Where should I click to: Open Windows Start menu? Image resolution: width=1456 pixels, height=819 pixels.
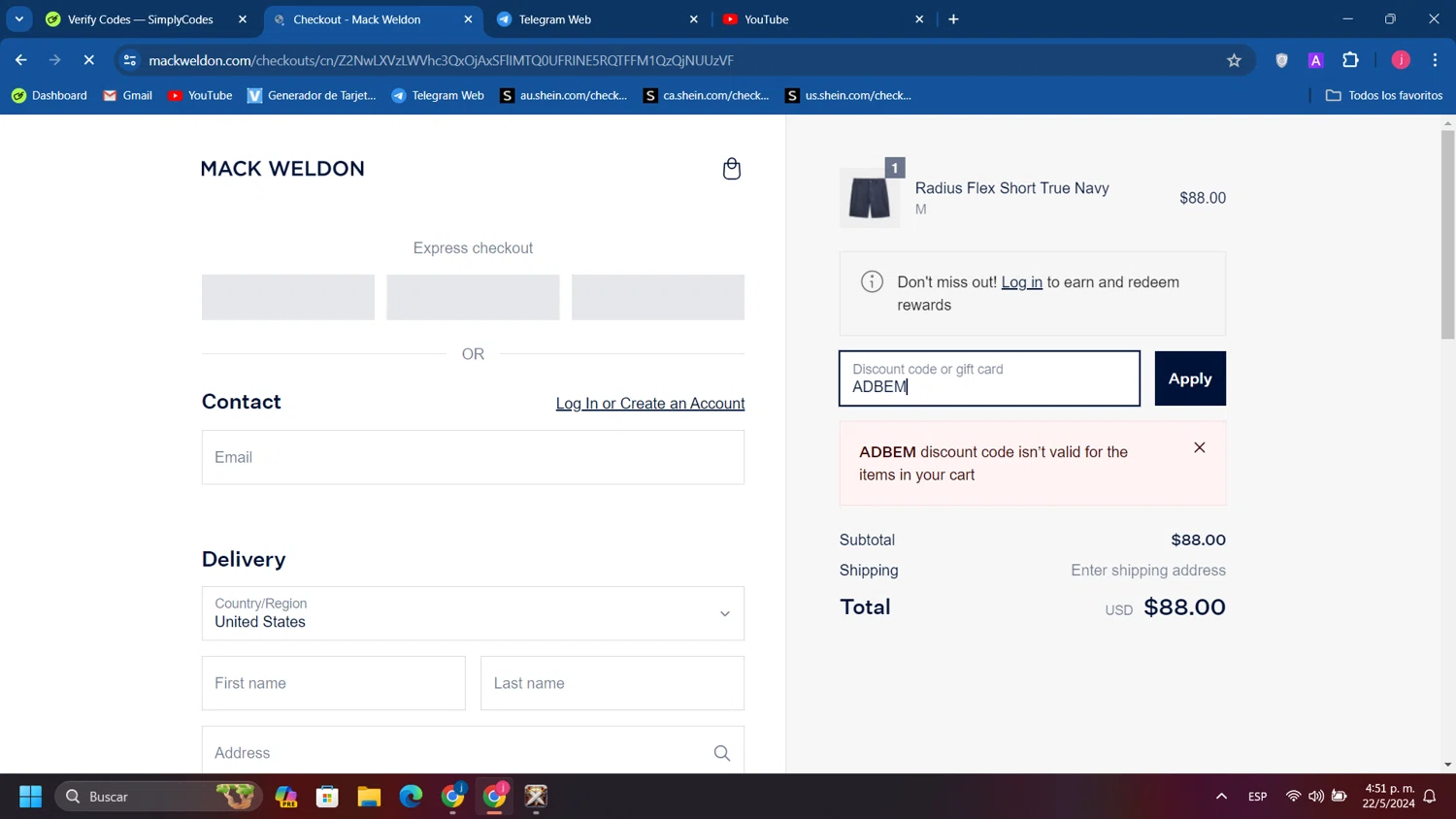click(x=30, y=797)
